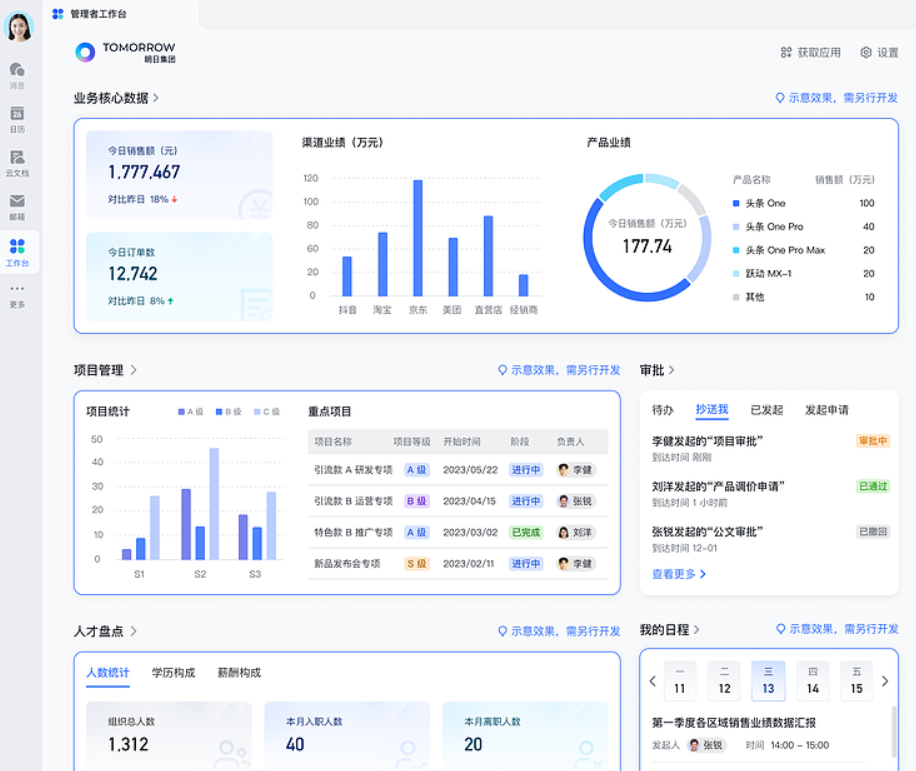Expand the 审批 section via its chevron
The image size is (916, 771).
[672, 371]
